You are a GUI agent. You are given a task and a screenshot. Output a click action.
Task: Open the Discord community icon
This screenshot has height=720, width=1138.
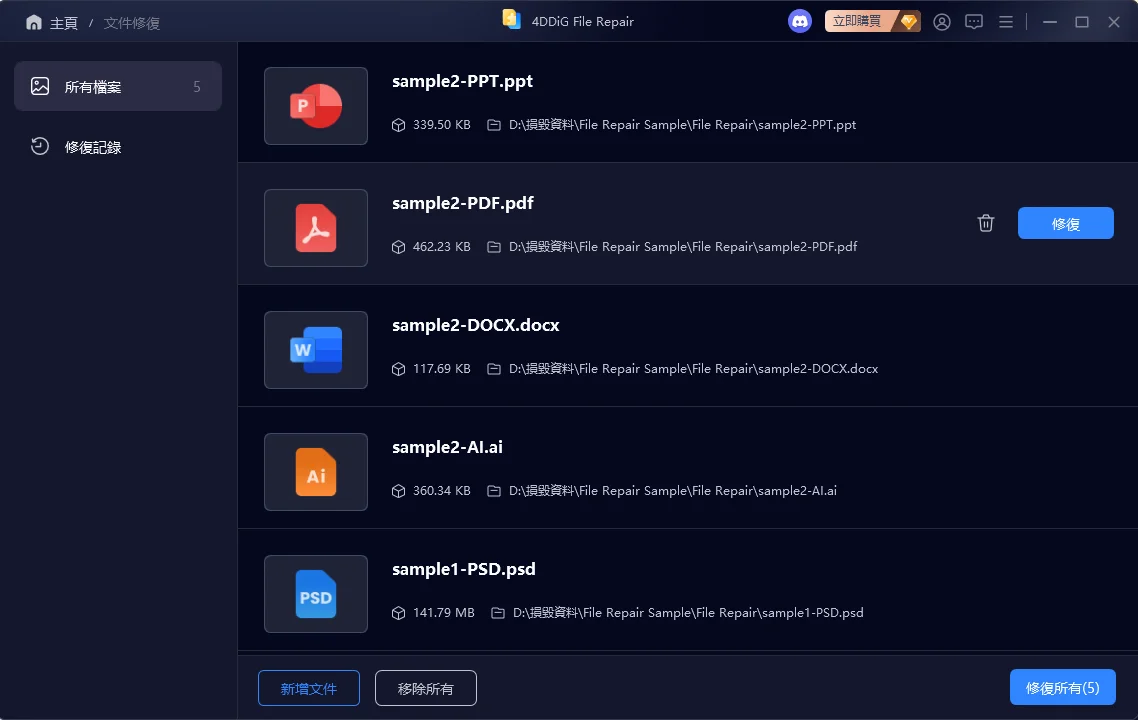tap(800, 22)
